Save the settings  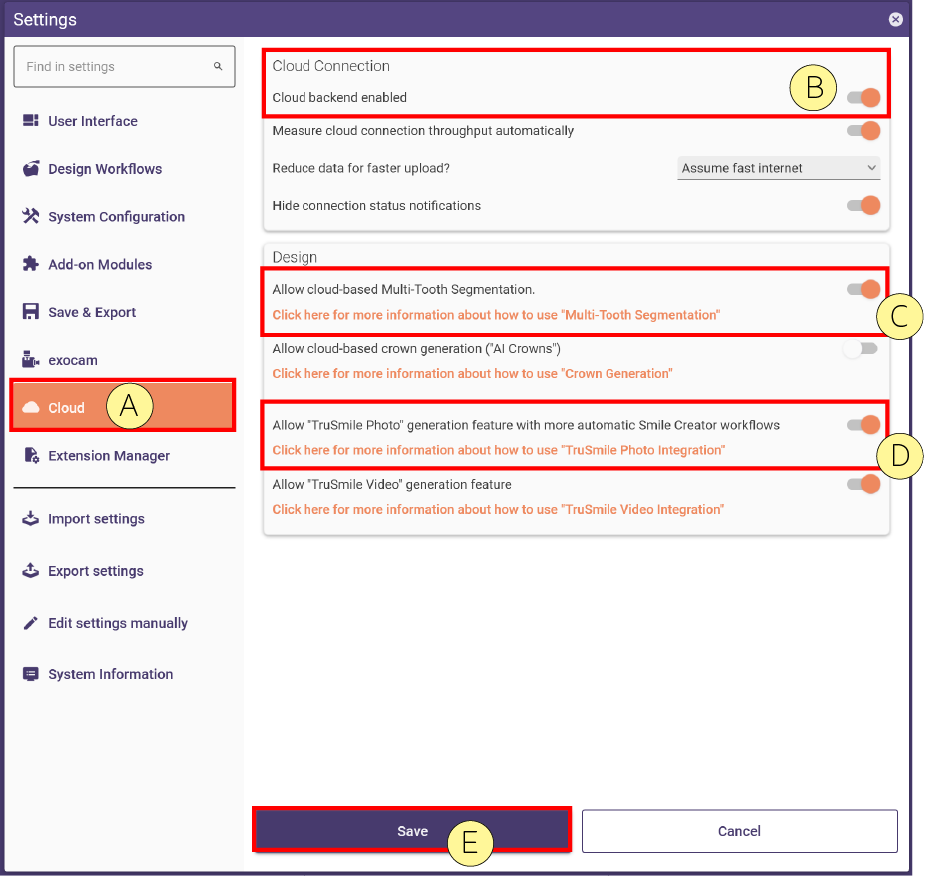click(412, 831)
